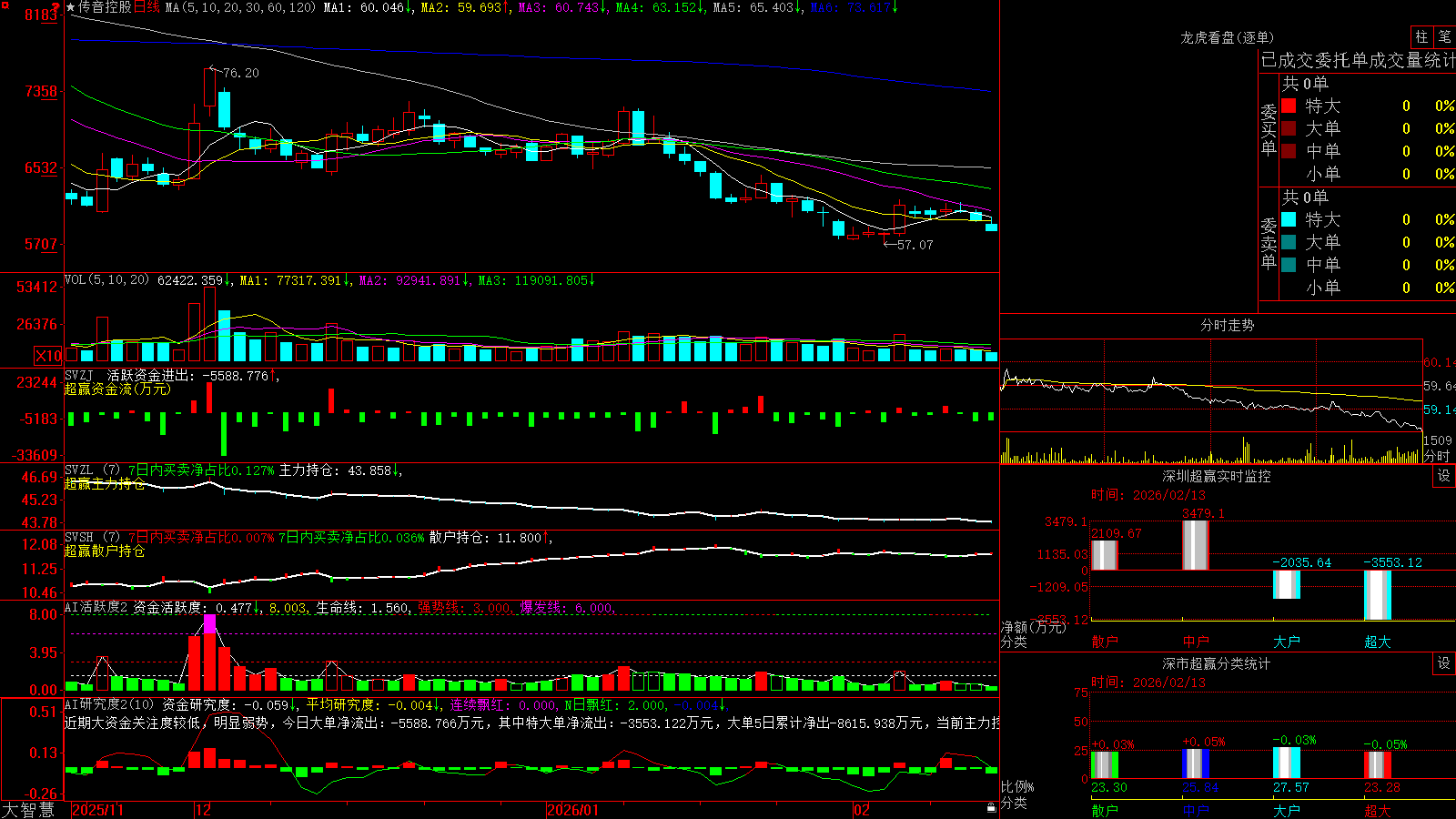Click the 57.07 low price annotation
The image size is (1456, 819).
[915, 245]
